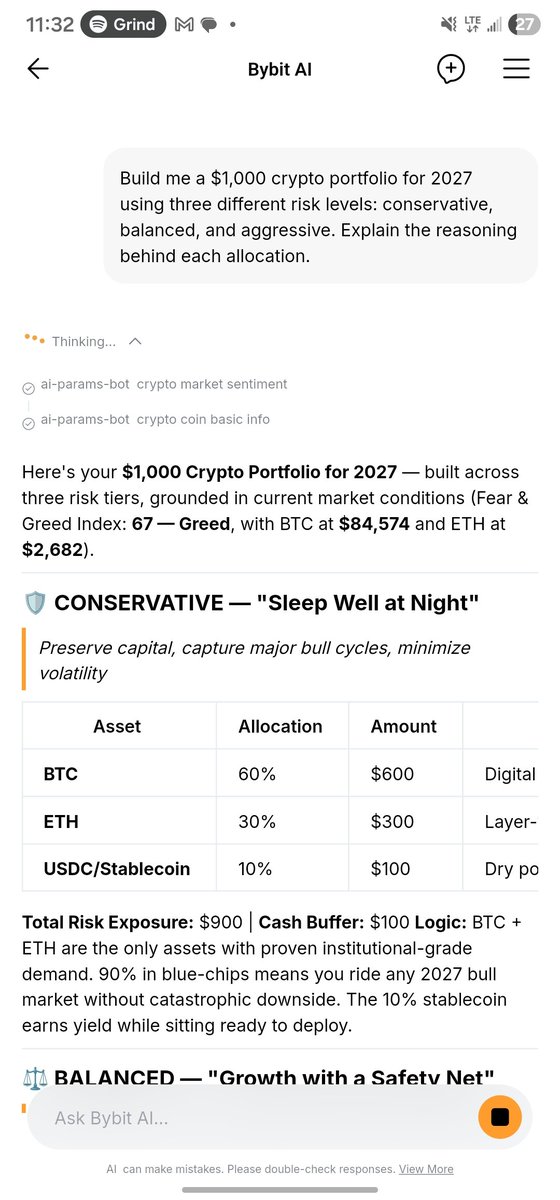Tap the BALANCED section heading

point(258,1076)
